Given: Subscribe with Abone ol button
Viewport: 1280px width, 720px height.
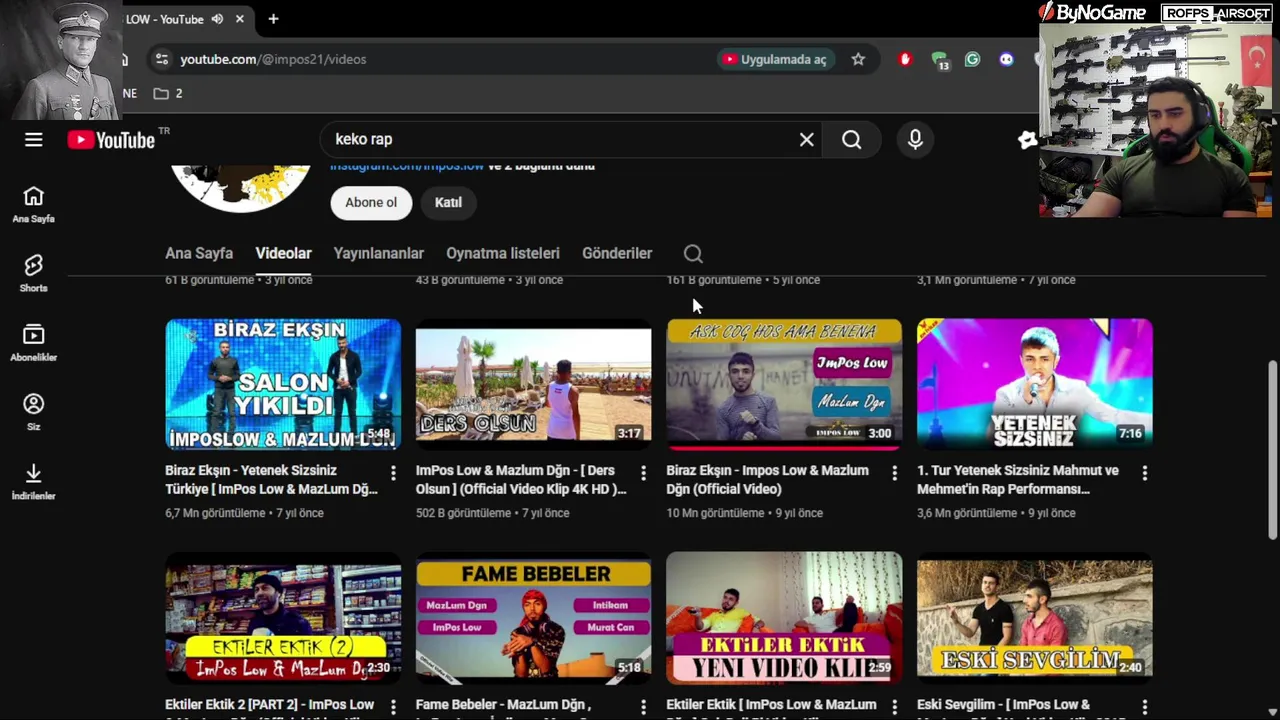Looking at the screenshot, I should point(371,202).
